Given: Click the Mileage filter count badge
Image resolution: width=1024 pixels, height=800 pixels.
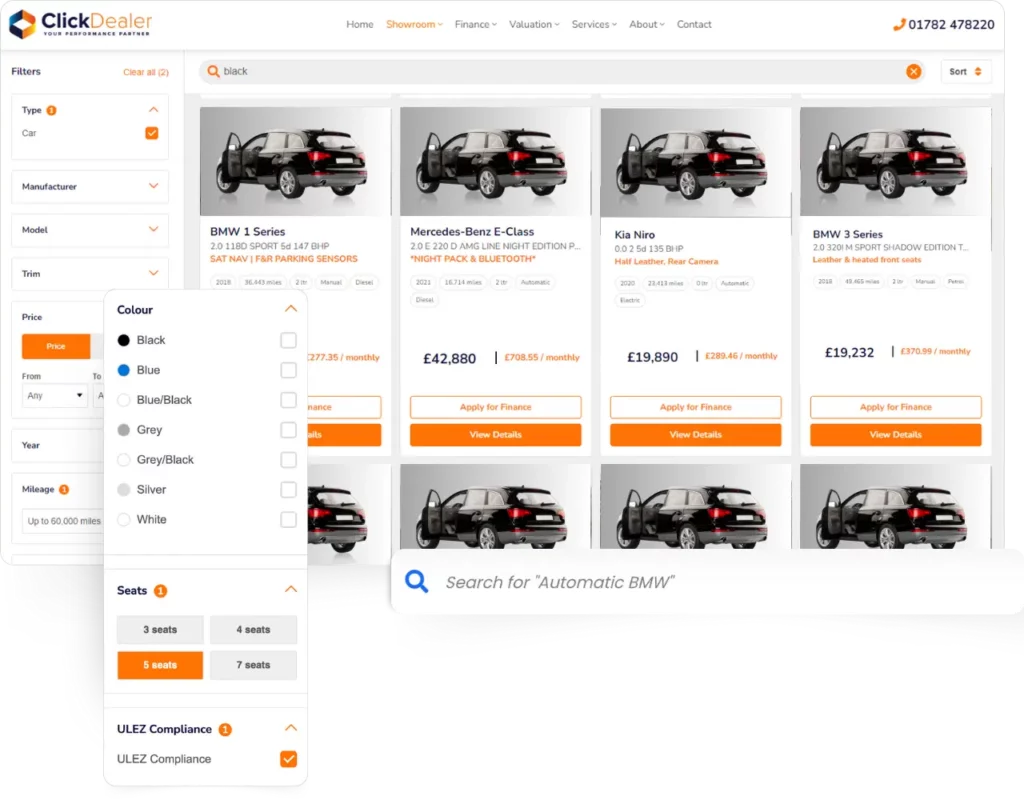Looking at the screenshot, I should pos(64,489).
